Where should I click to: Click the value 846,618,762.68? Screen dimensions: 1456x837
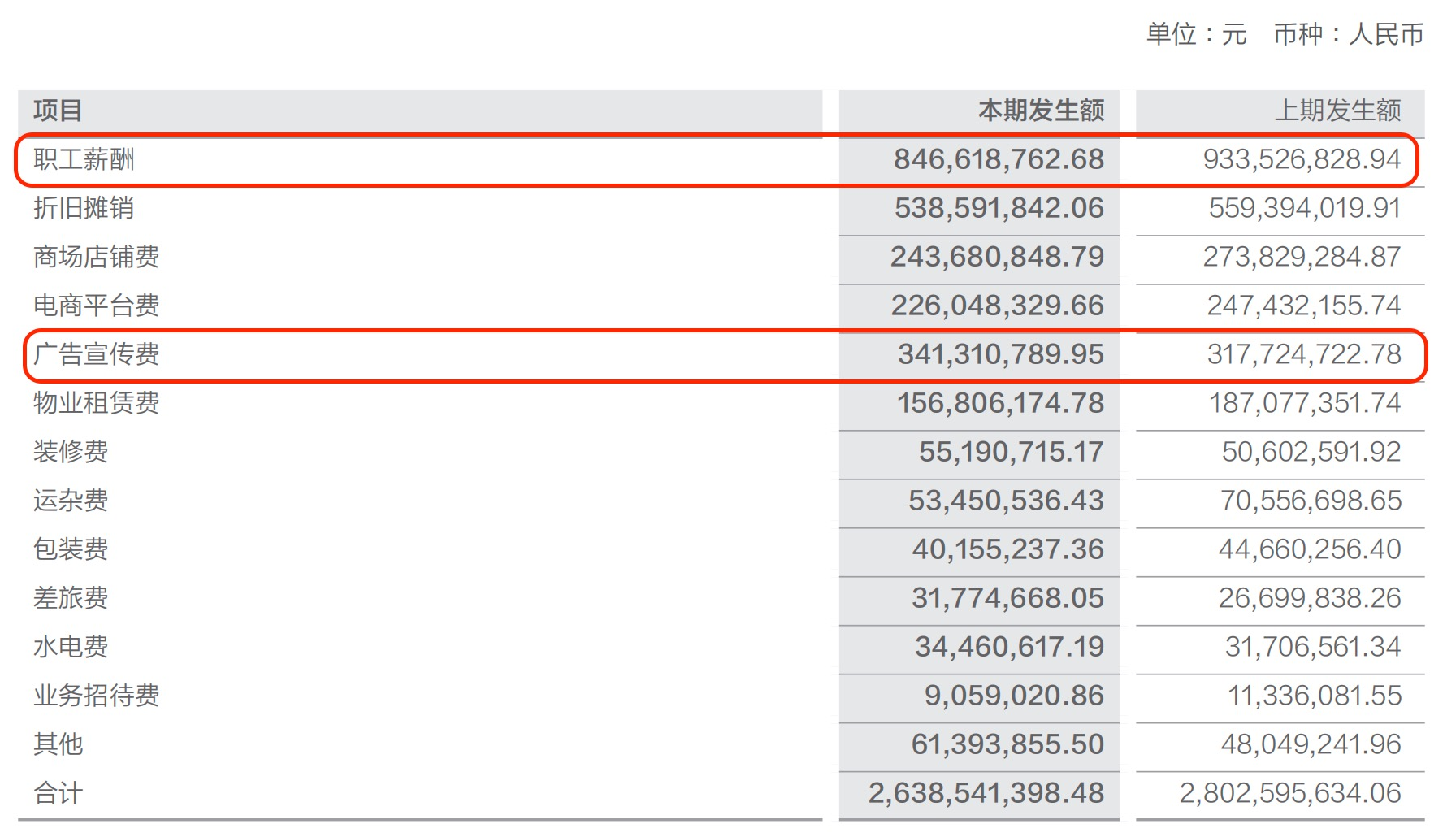tap(999, 159)
